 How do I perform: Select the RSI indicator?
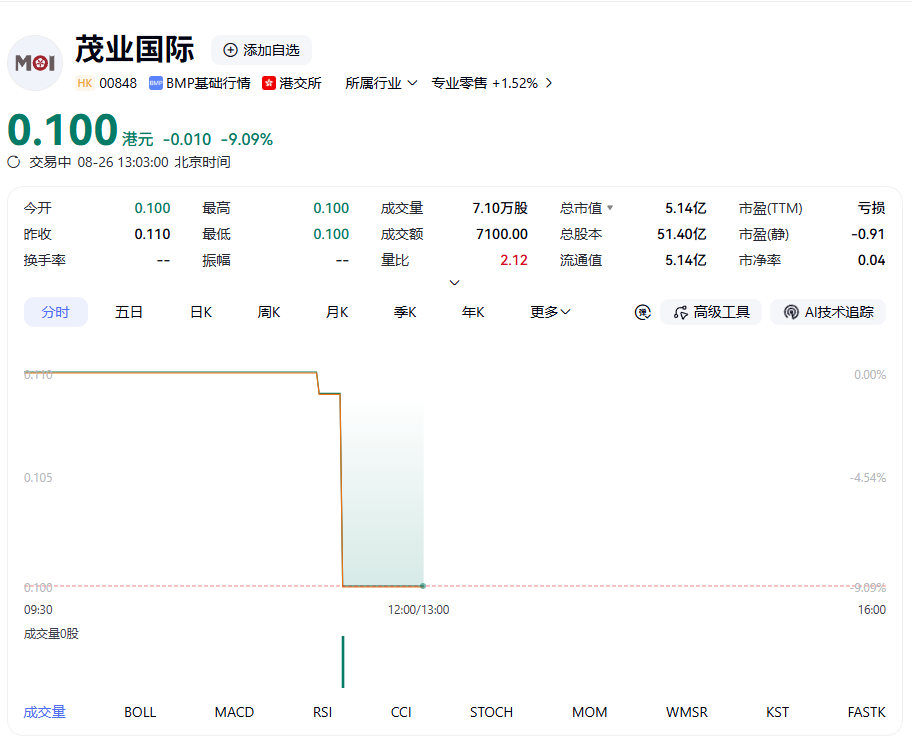point(323,712)
